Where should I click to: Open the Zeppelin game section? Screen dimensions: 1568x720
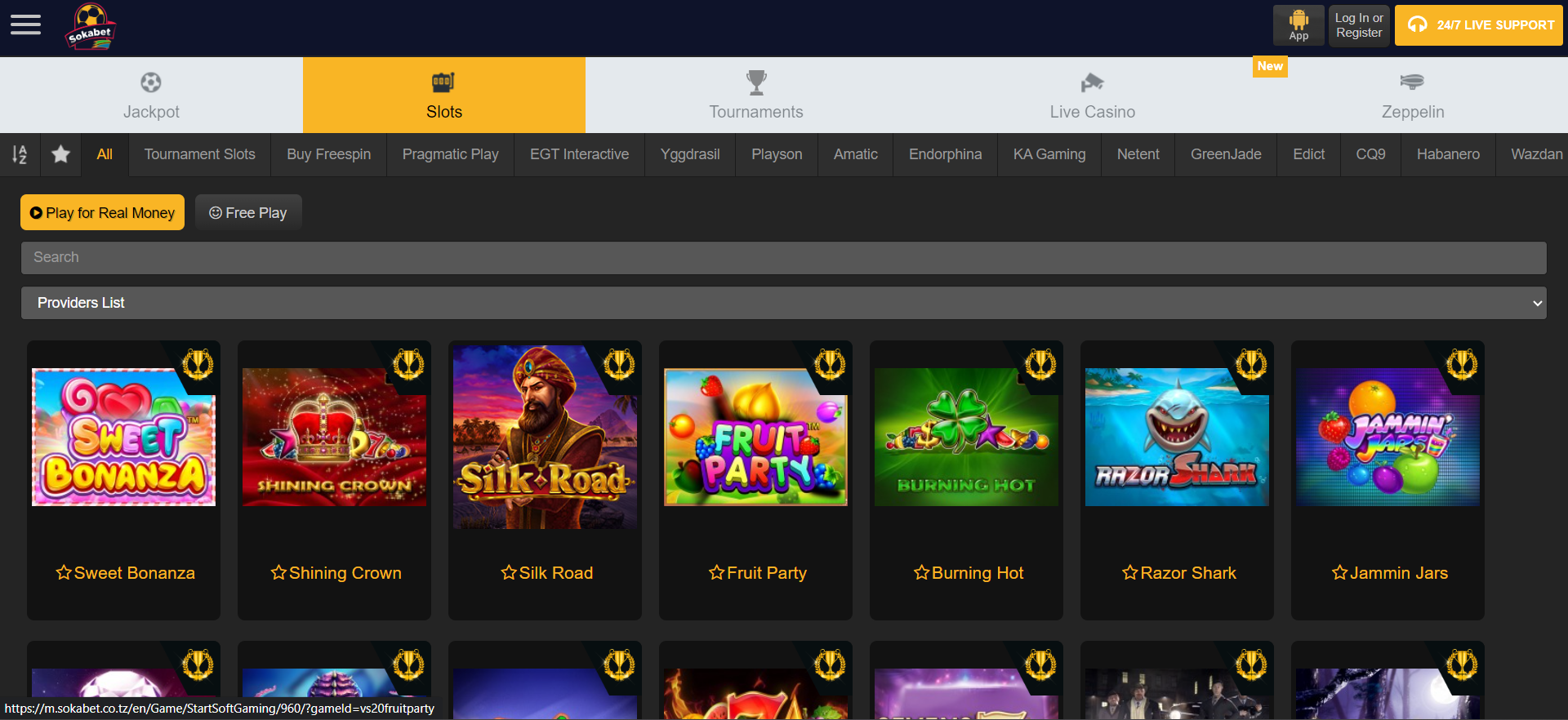1412,95
